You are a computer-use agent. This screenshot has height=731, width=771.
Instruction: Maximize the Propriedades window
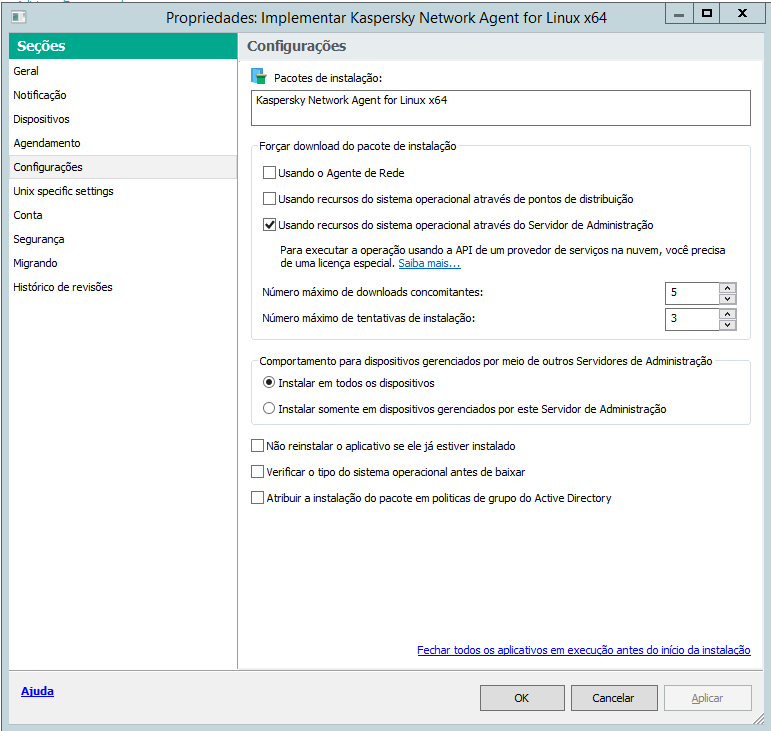click(x=707, y=14)
